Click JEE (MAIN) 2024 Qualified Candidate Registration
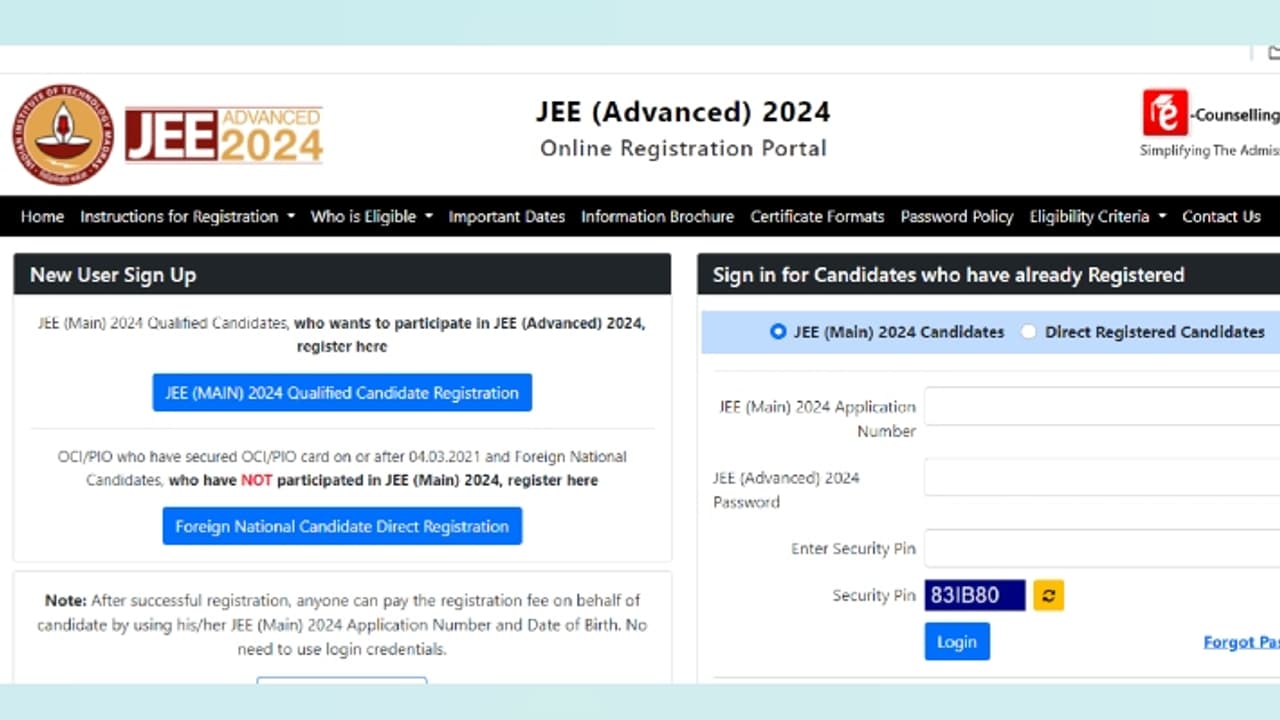This screenshot has height=720, width=1280. 342,392
